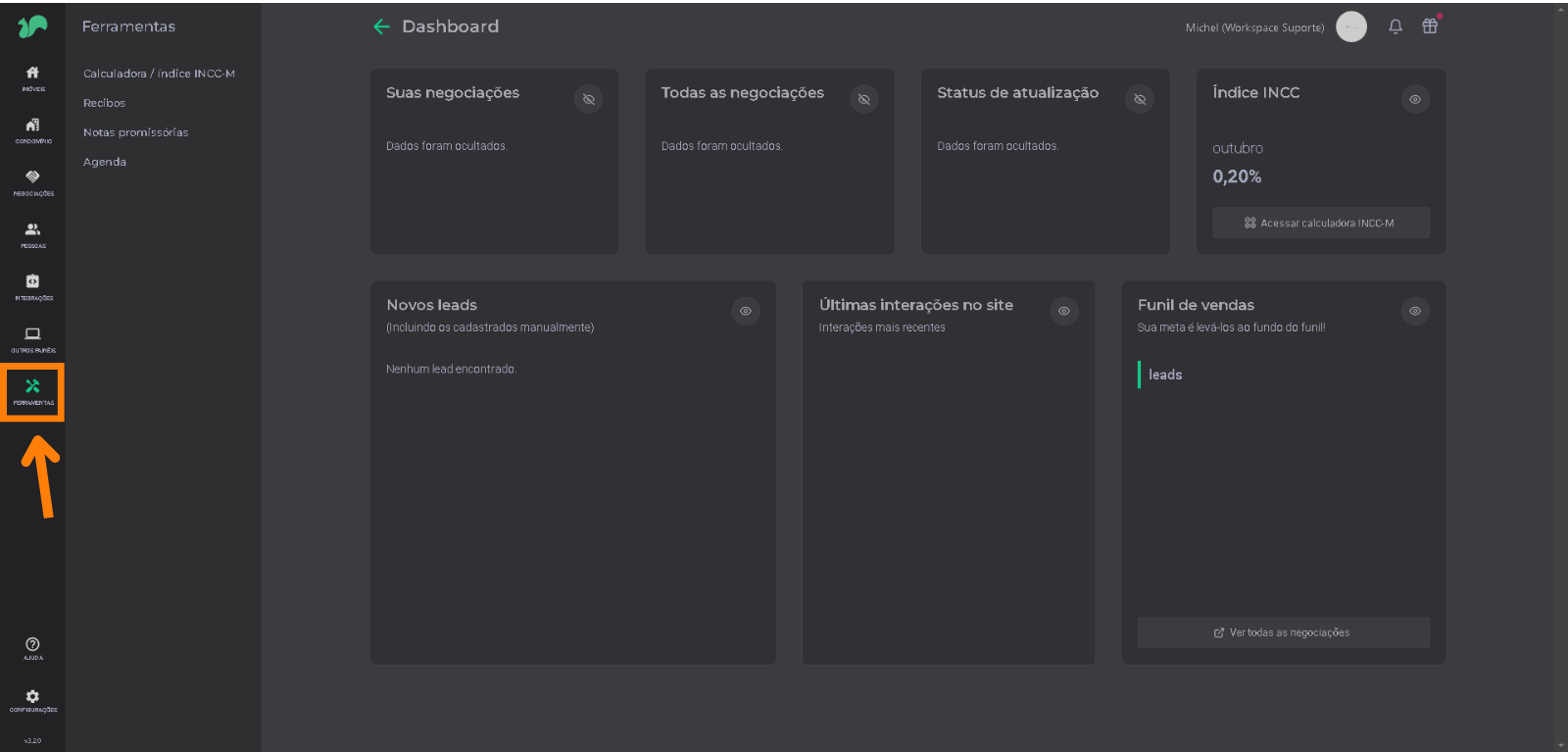Image resolution: width=1568 pixels, height=752 pixels.
Task: Open the Negociações sidebar section
Action: 32,182
